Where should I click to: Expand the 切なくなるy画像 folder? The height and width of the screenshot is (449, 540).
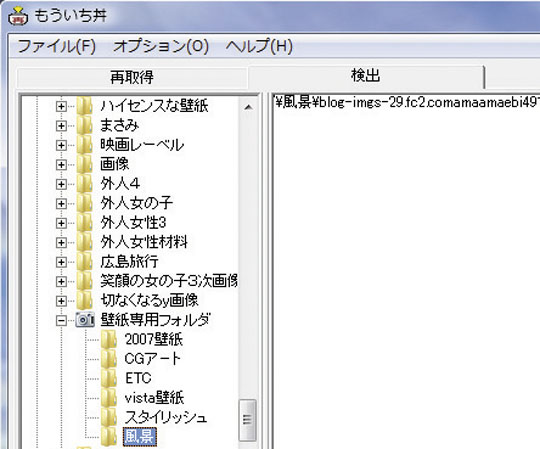[x=61, y=301]
